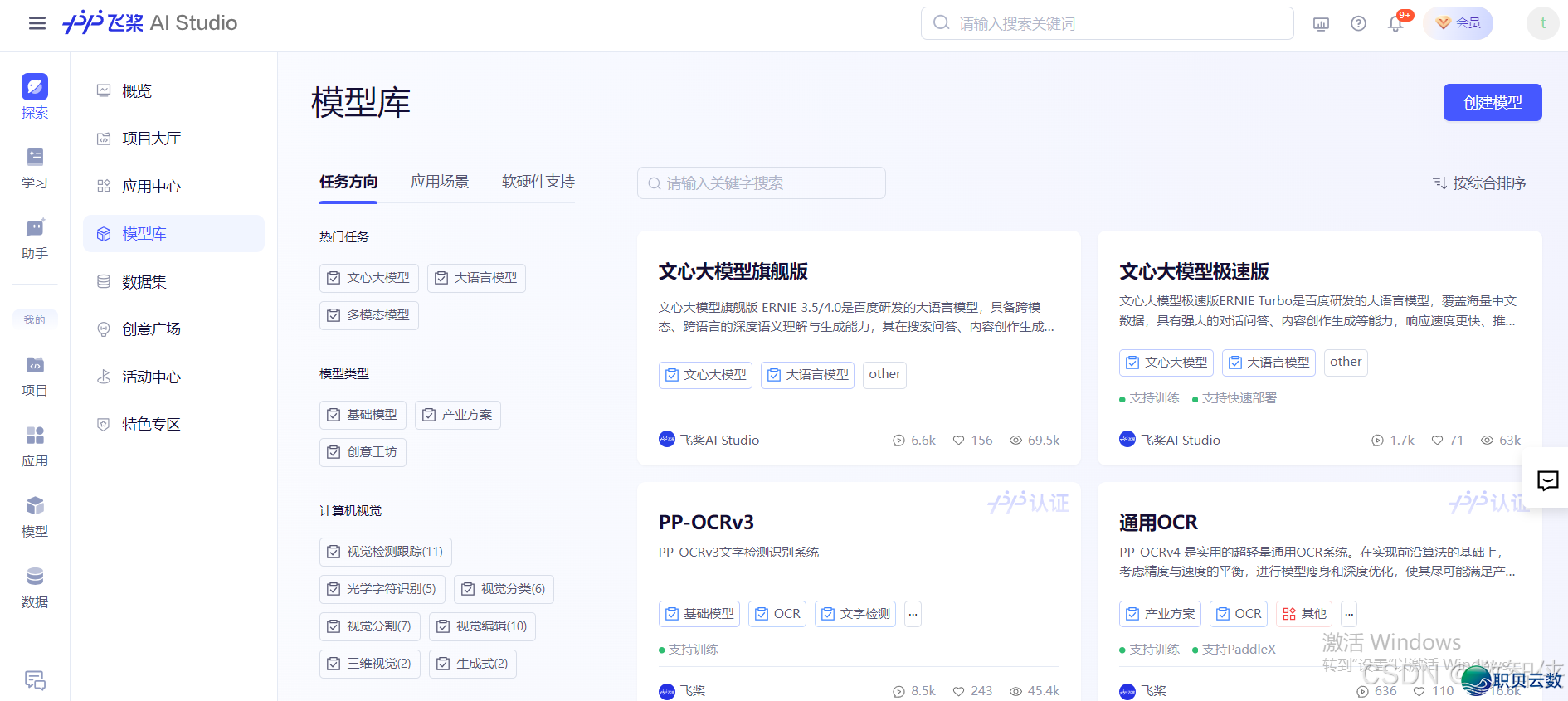
Task: Click the magnifier icon in top search bar
Action: (941, 23)
